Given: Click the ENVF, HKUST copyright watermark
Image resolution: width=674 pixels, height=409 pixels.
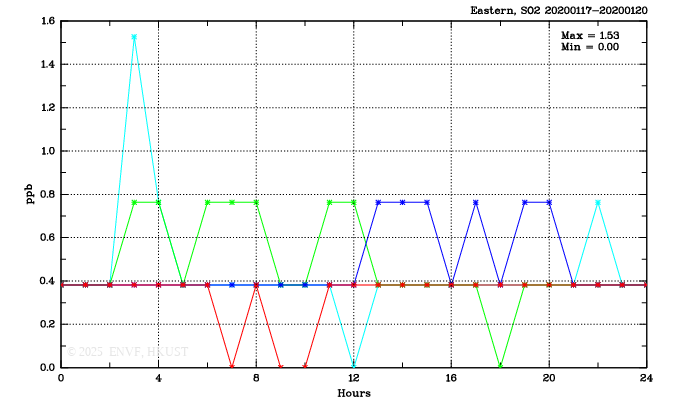Looking at the screenshot, I should coord(127,352).
